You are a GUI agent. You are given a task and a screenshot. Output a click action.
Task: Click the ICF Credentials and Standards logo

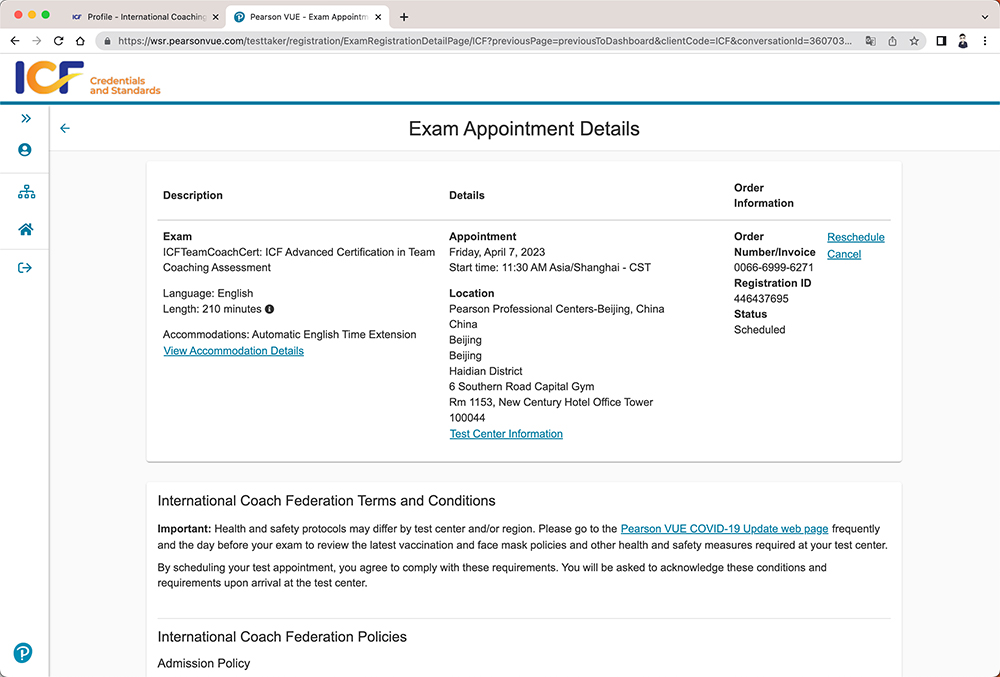pos(88,79)
